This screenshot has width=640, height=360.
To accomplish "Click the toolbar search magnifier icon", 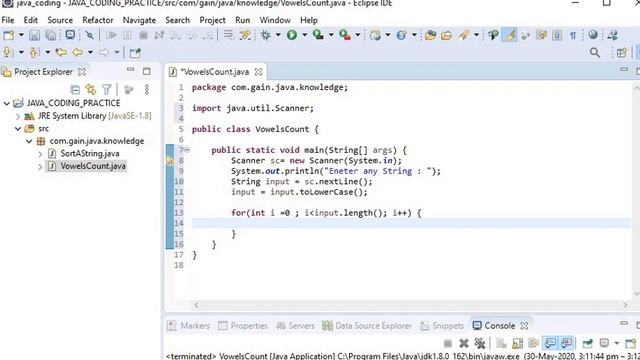I will point(595,53).
